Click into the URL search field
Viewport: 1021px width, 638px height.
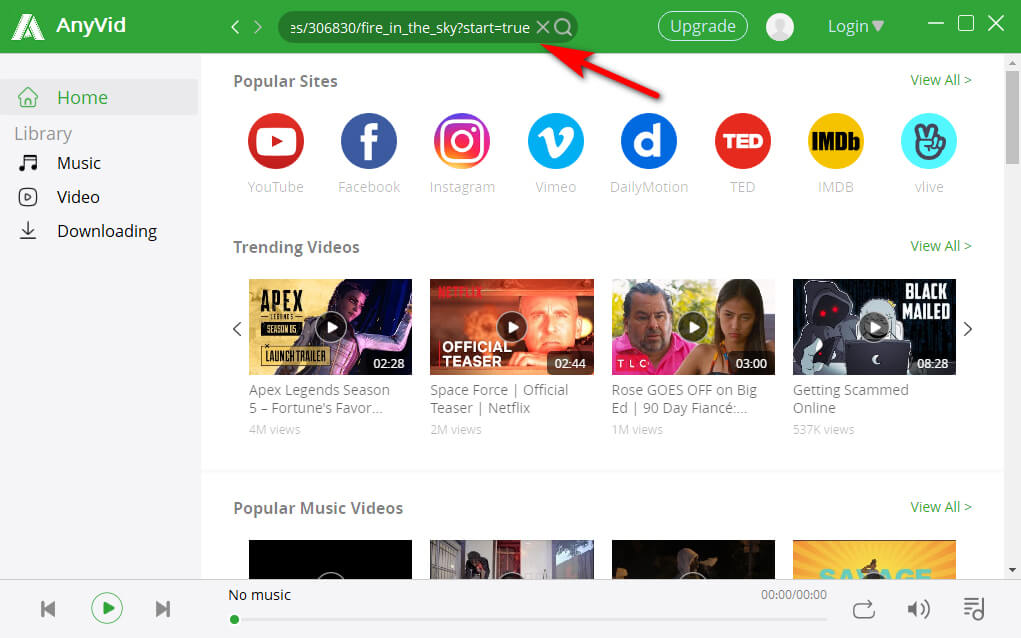[410, 27]
